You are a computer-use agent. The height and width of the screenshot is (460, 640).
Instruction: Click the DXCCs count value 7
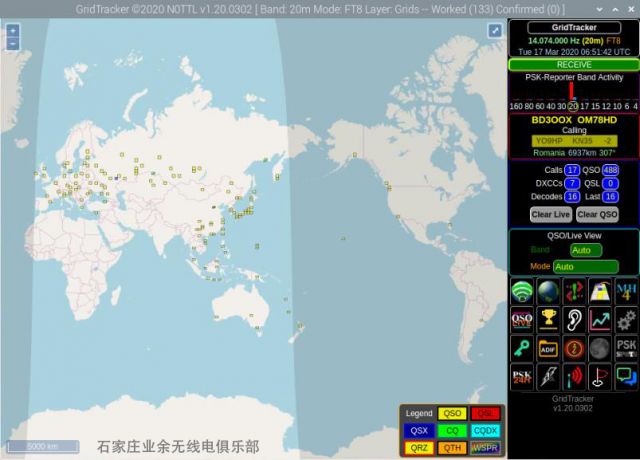coord(572,183)
